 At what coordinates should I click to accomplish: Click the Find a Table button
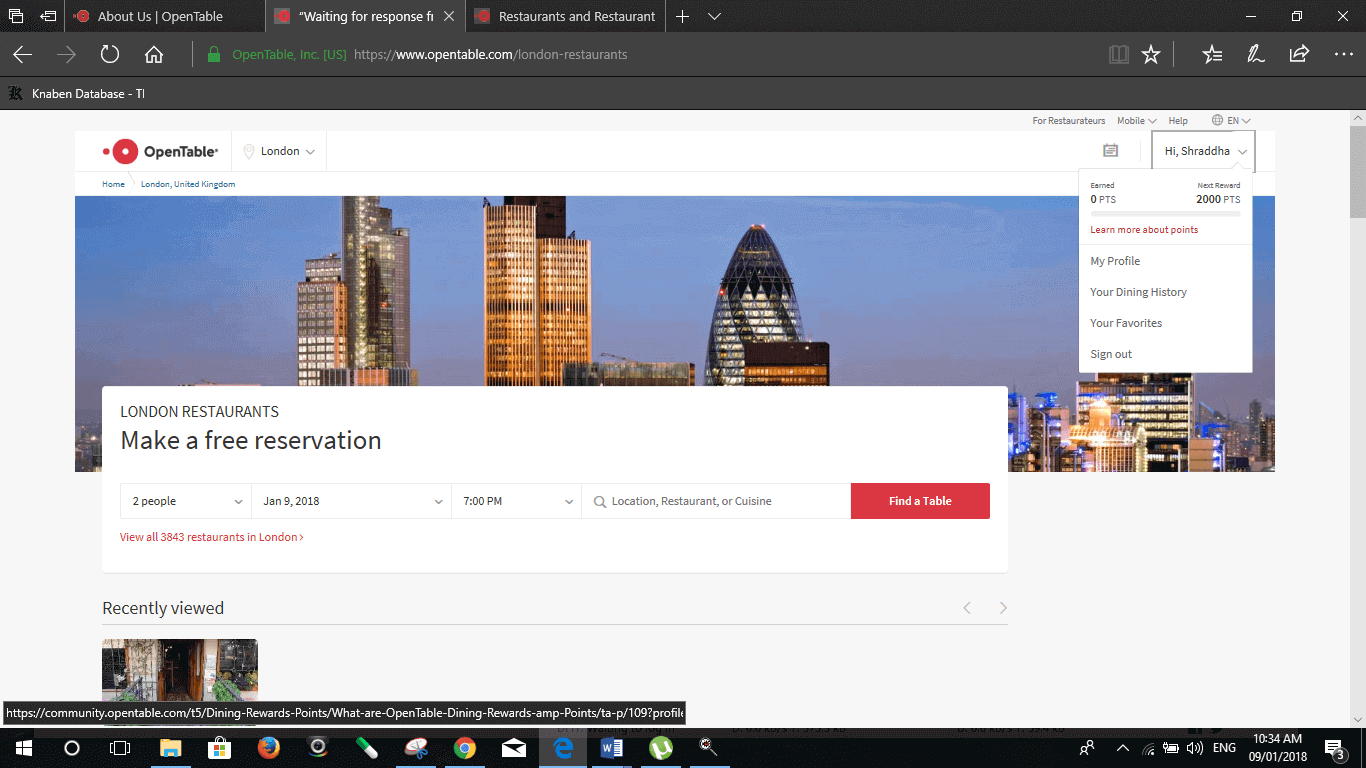(920, 501)
